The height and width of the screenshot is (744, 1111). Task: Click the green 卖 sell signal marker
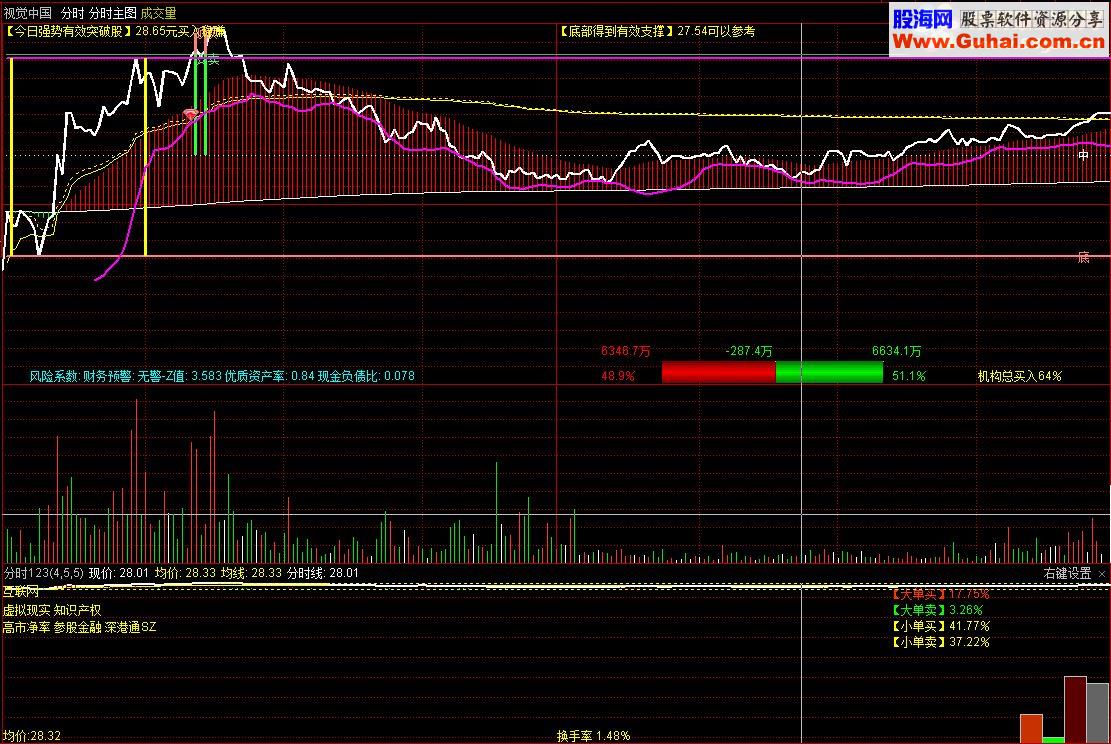213,61
